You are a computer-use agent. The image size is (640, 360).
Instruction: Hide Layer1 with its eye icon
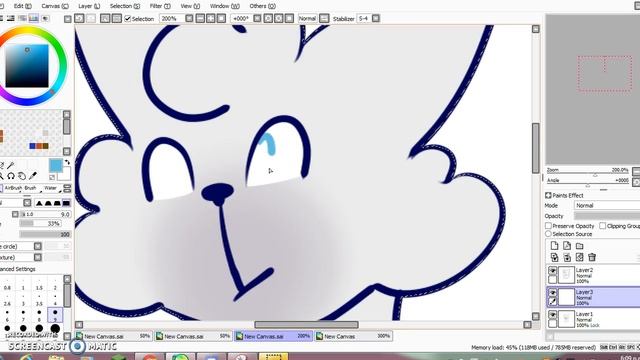552,315
